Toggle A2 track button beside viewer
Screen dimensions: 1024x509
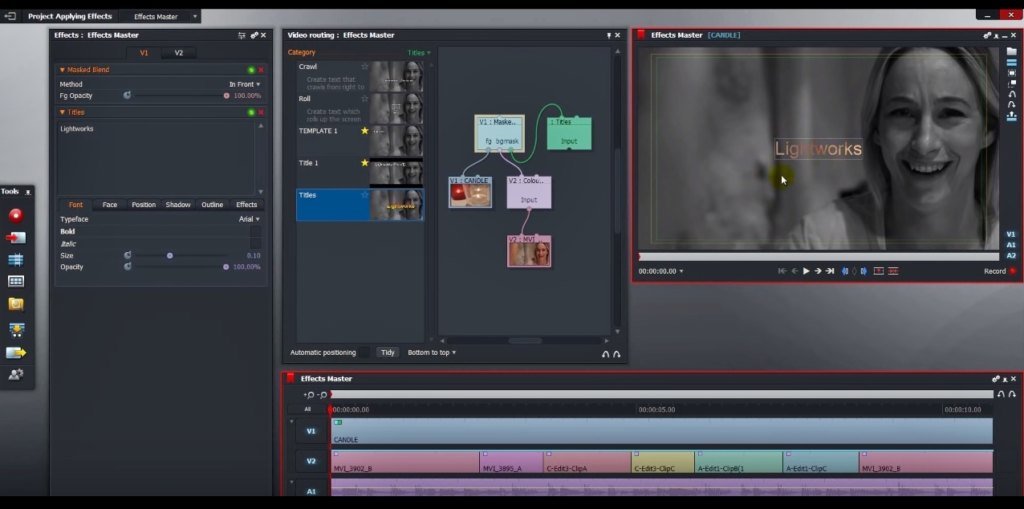(x=1011, y=255)
